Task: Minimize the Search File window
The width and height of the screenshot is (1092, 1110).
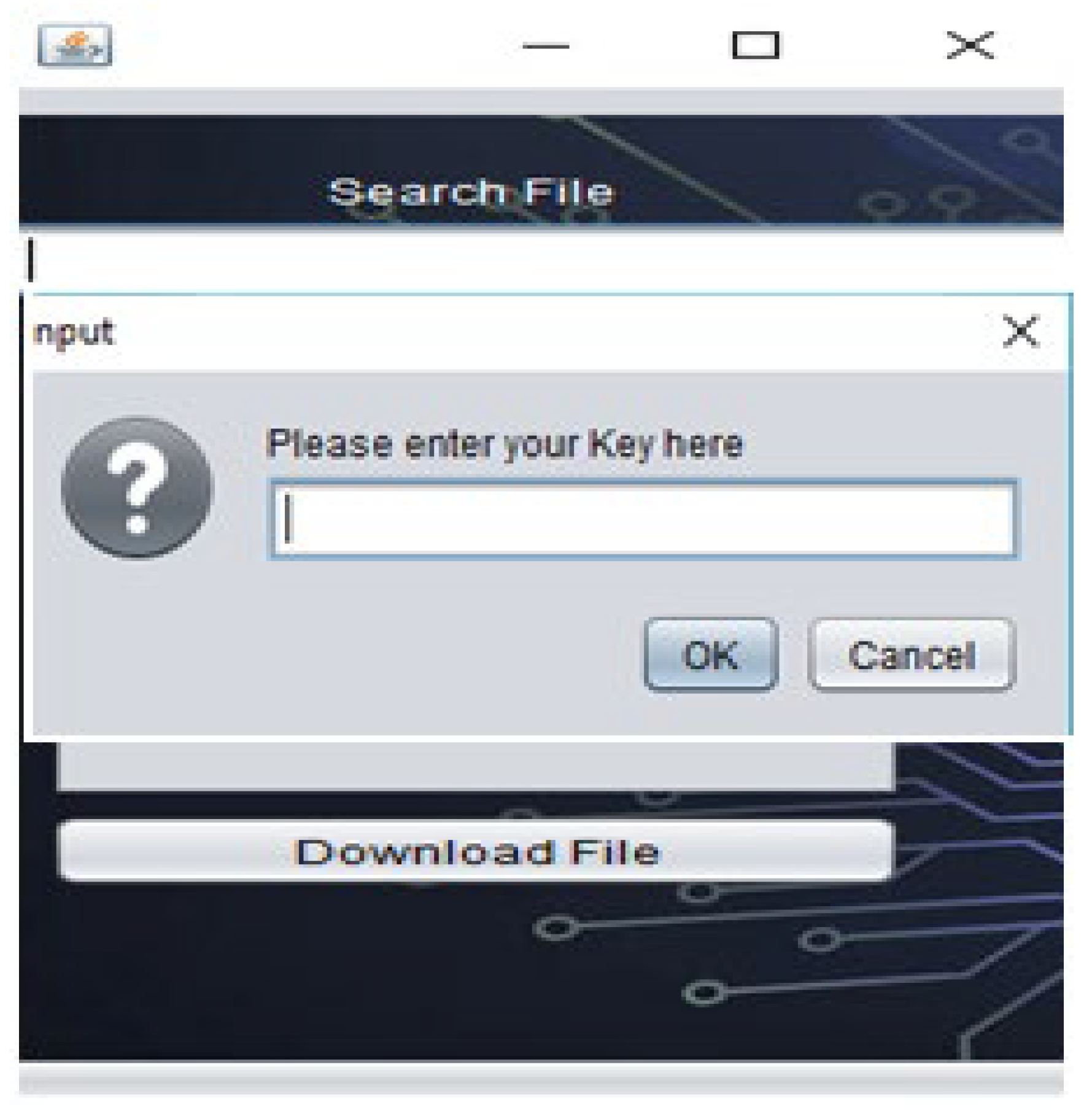Action: click(x=546, y=45)
